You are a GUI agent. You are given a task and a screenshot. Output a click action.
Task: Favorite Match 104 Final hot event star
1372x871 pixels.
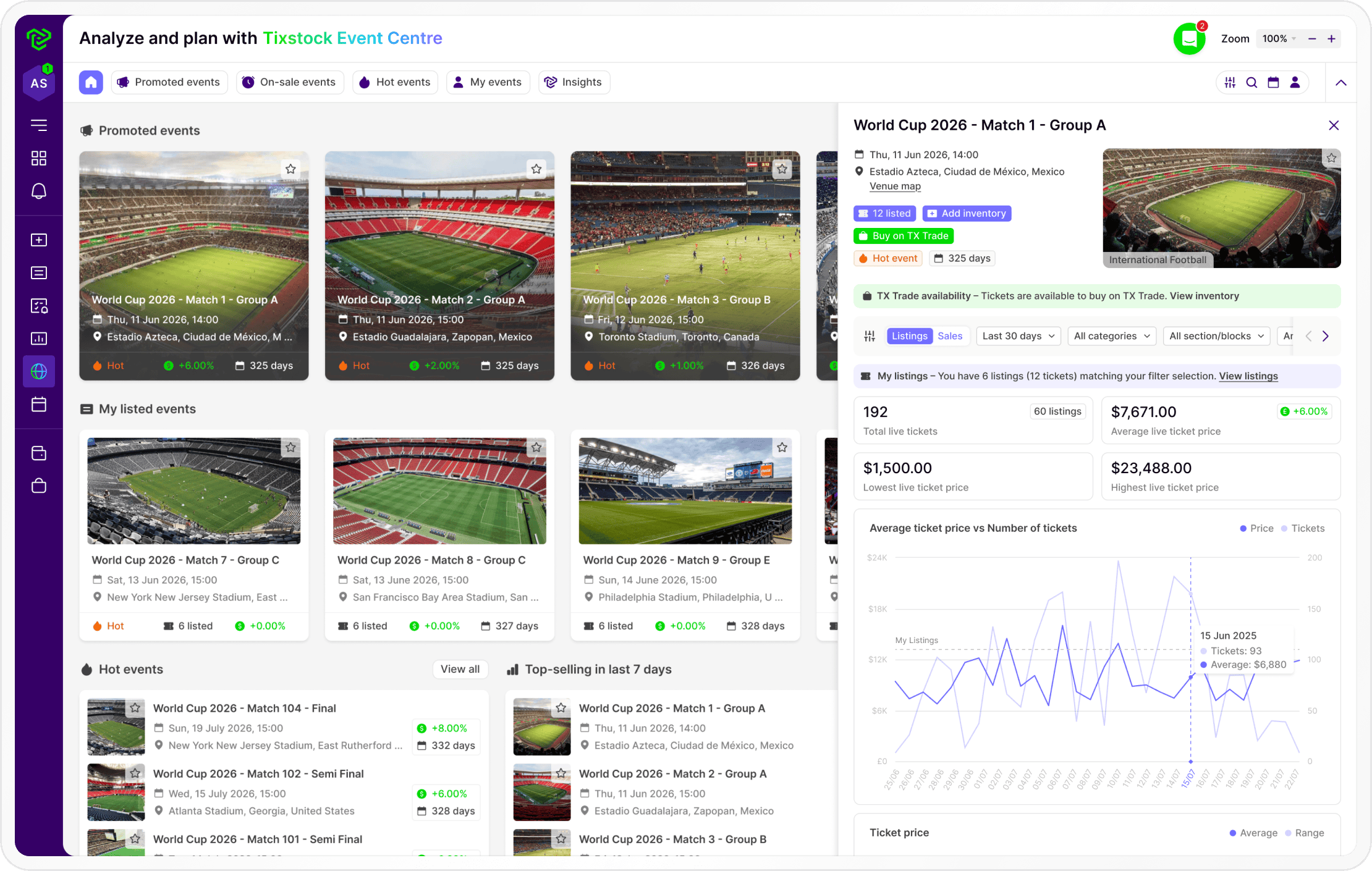(135, 708)
